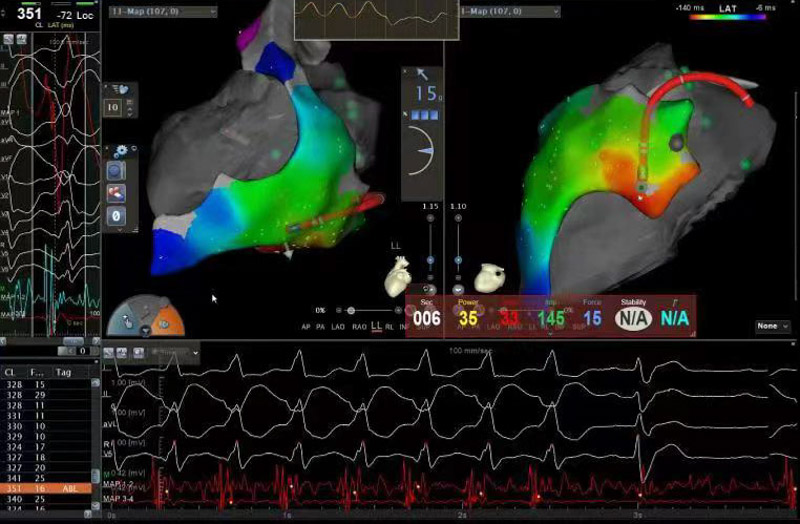
Task: Click the LL view preset label
Action: (x=376, y=327)
